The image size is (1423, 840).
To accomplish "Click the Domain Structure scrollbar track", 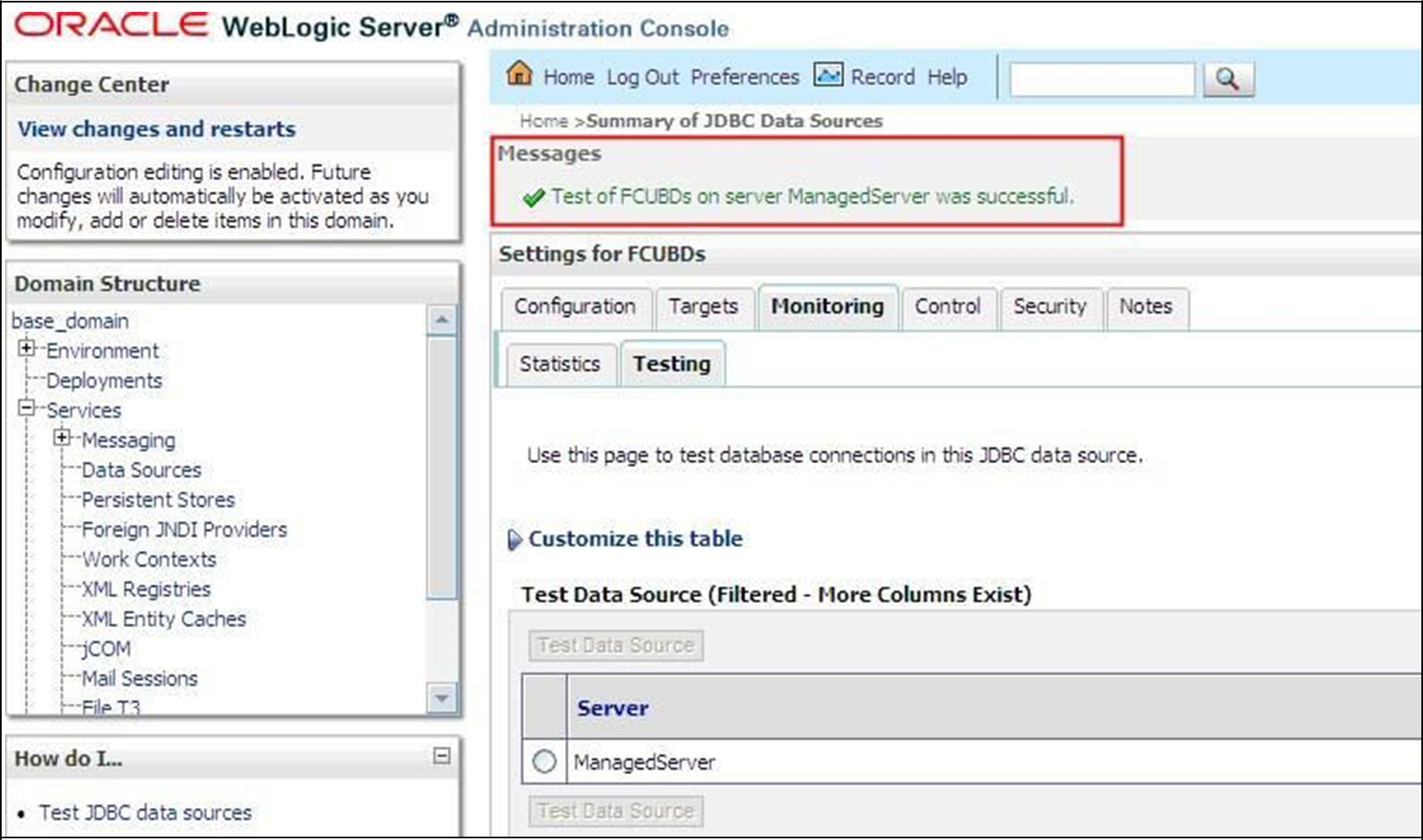I will (442, 508).
